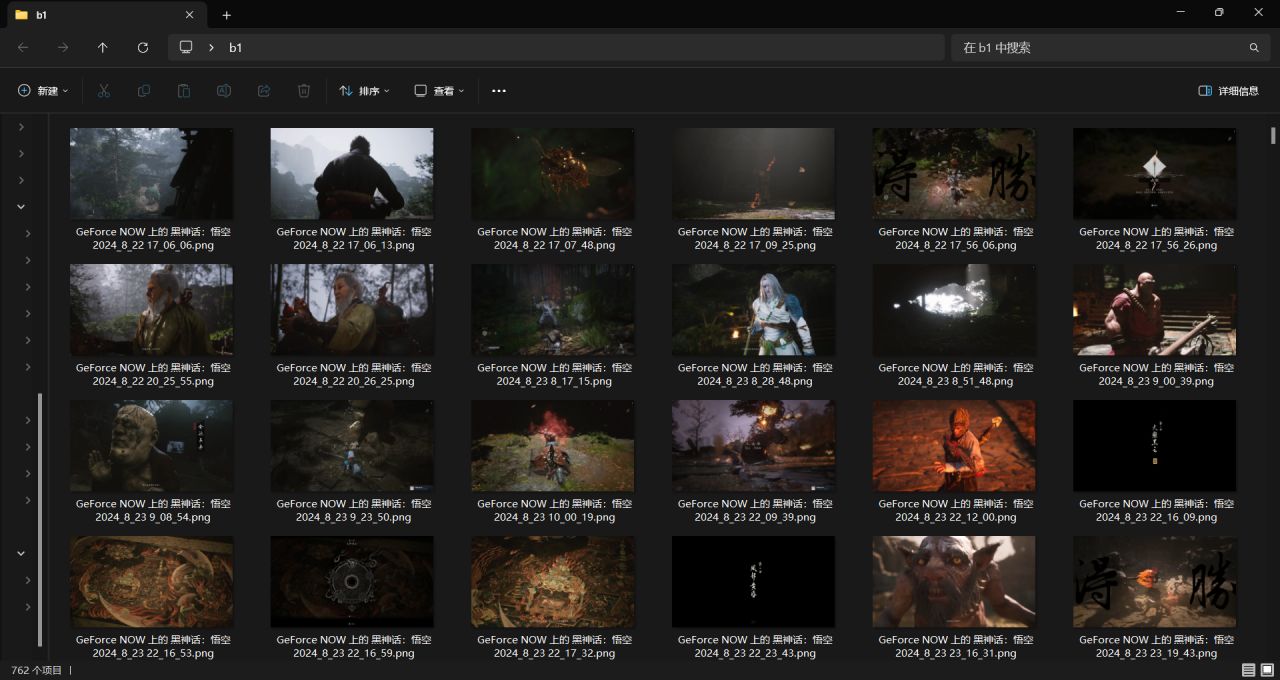
Task: Refresh the current folder view
Action: click(143, 47)
